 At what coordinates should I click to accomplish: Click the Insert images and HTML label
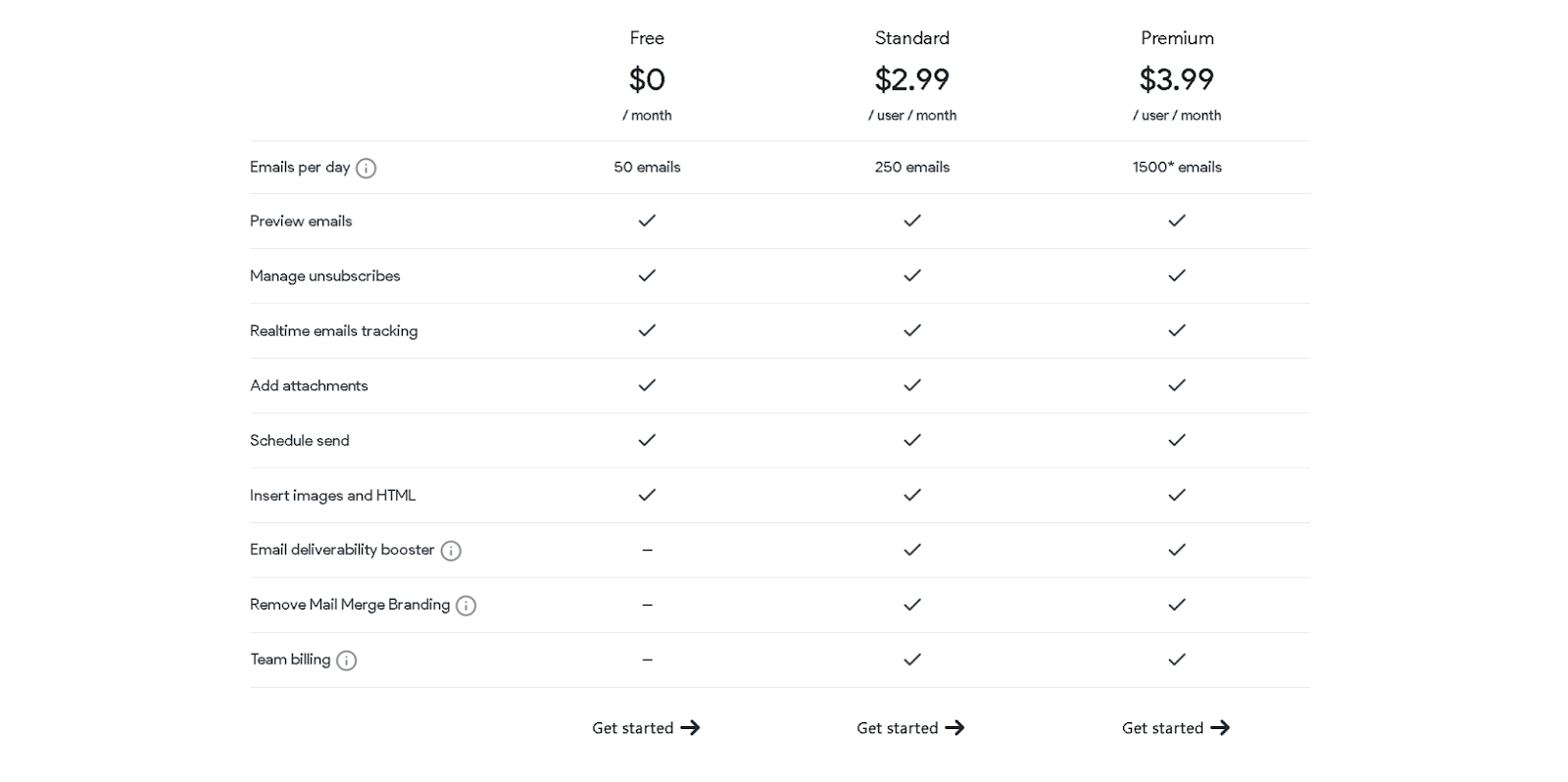tap(332, 496)
